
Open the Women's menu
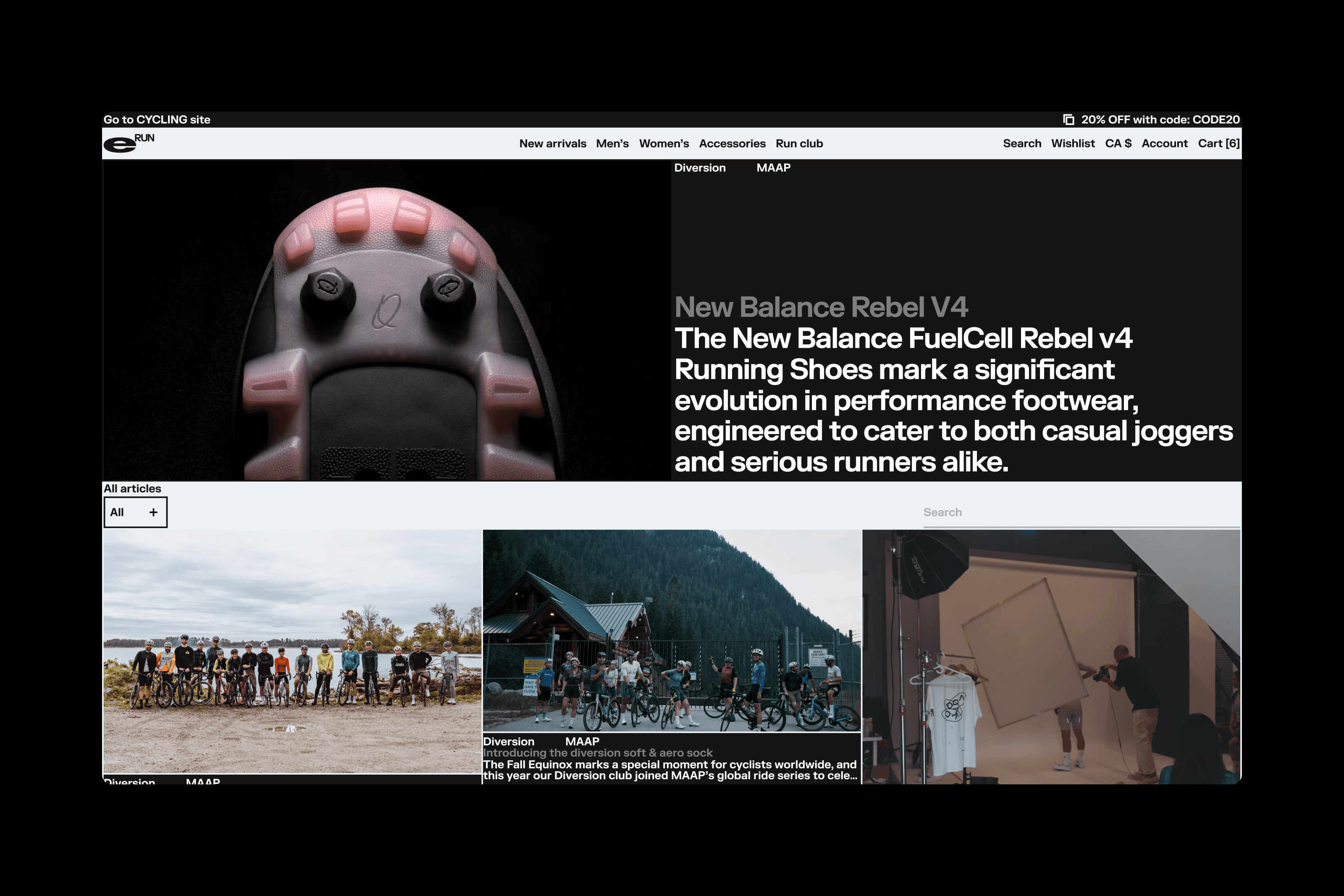[664, 144]
